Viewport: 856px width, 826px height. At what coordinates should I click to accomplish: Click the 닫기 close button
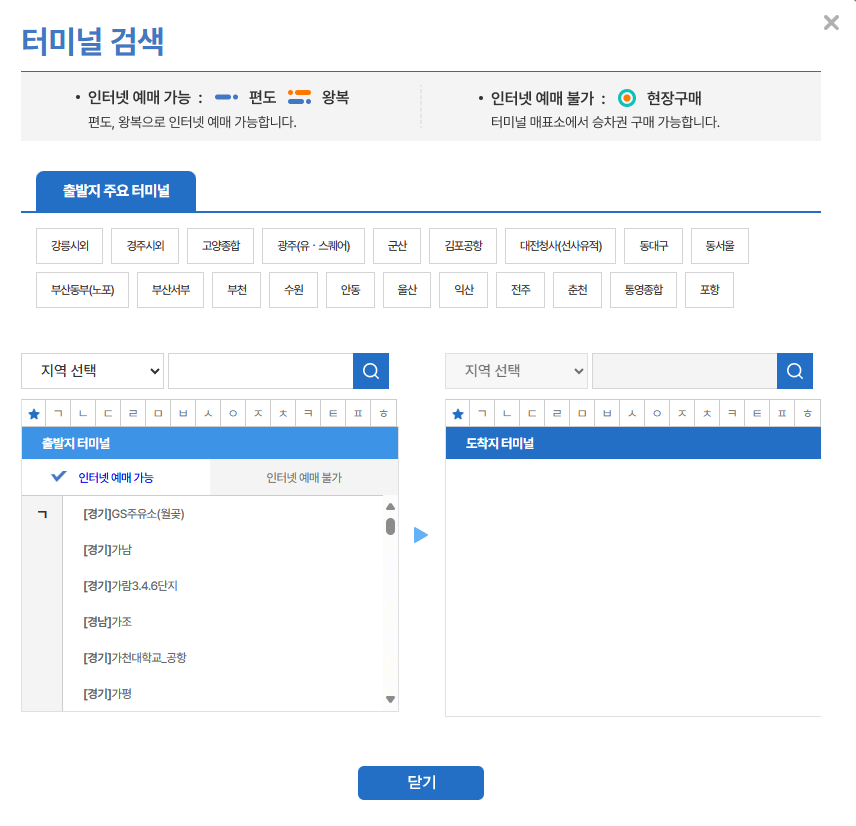[420, 783]
